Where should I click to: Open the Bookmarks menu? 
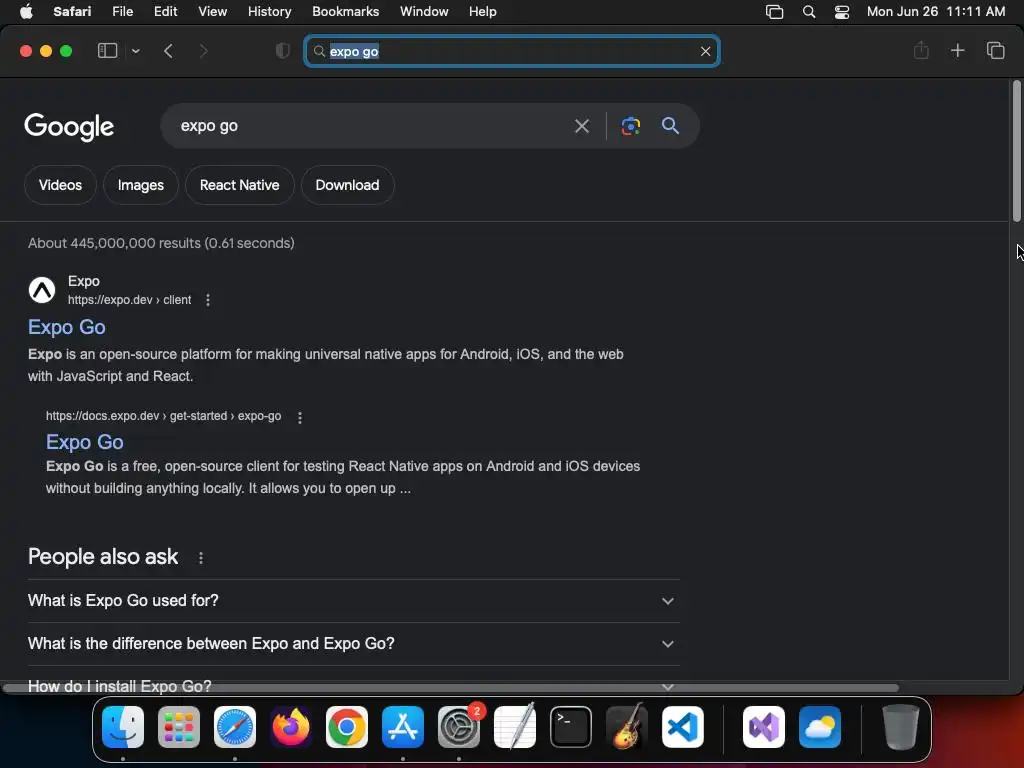[345, 11]
